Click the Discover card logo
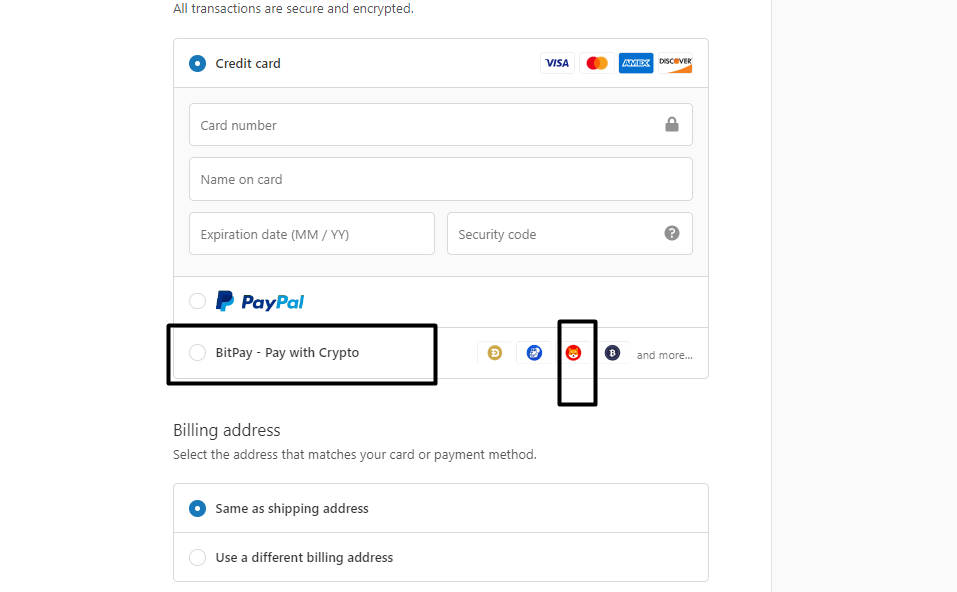The image size is (957, 592). coord(675,63)
